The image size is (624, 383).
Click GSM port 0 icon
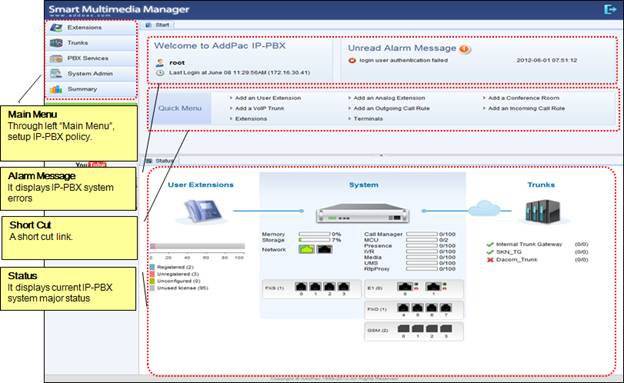click(x=404, y=329)
